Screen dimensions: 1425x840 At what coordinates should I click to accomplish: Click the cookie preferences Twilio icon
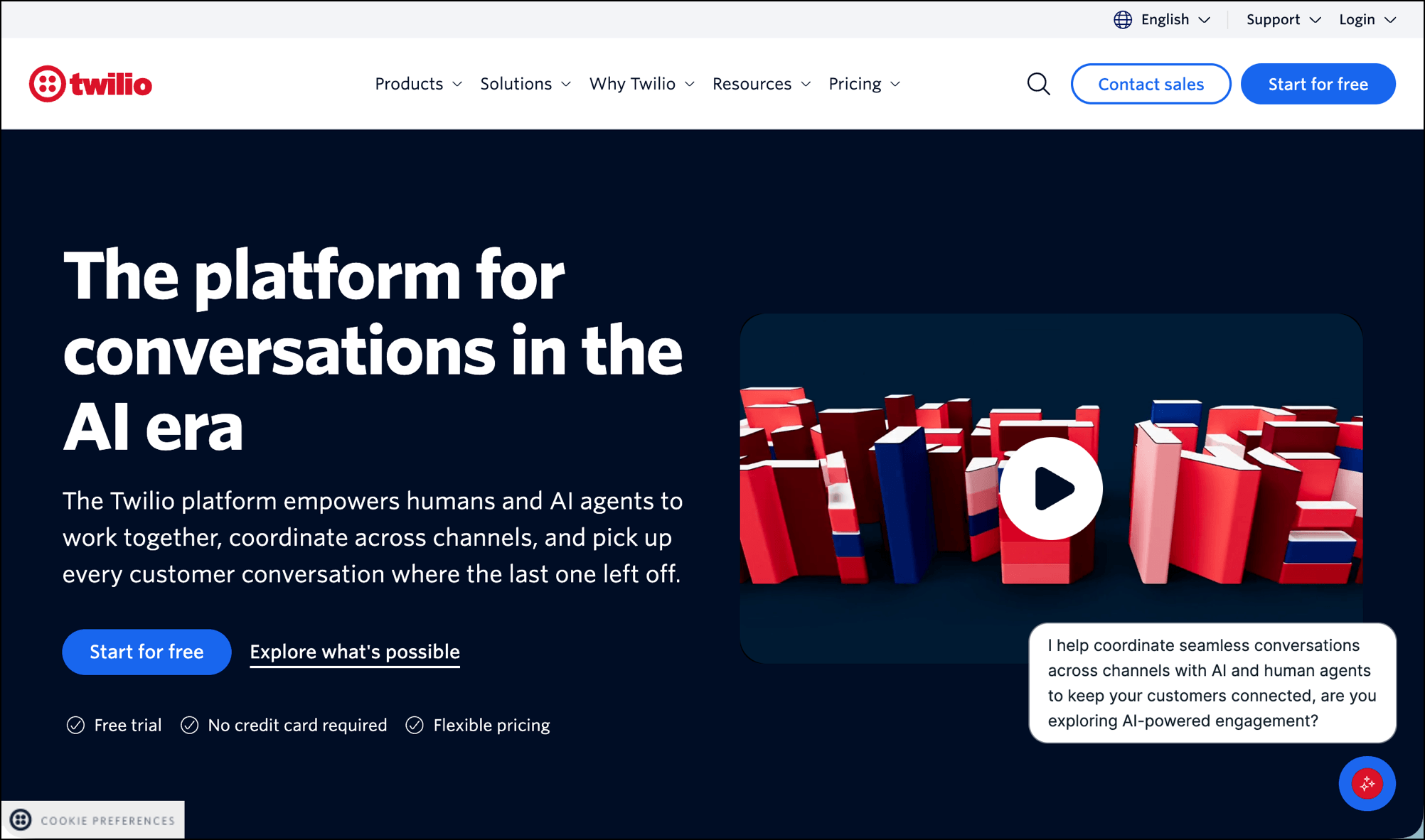point(21,820)
